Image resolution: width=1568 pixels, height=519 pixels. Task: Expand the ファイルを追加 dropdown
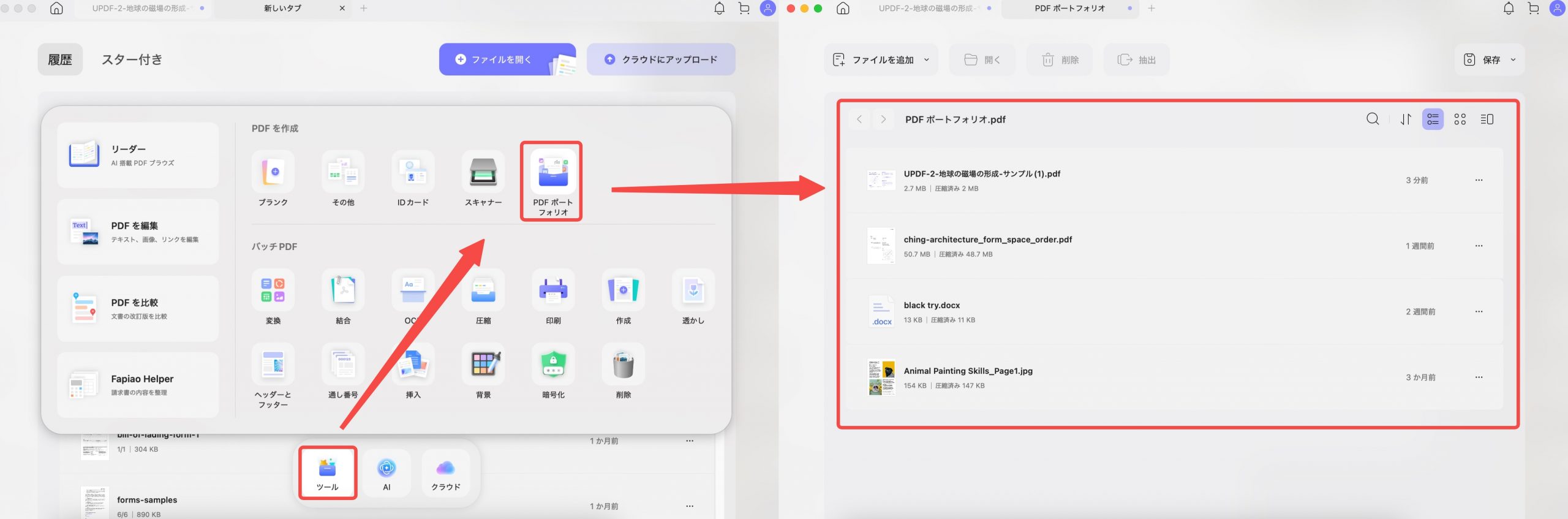pyautogui.click(x=926, y=60)
